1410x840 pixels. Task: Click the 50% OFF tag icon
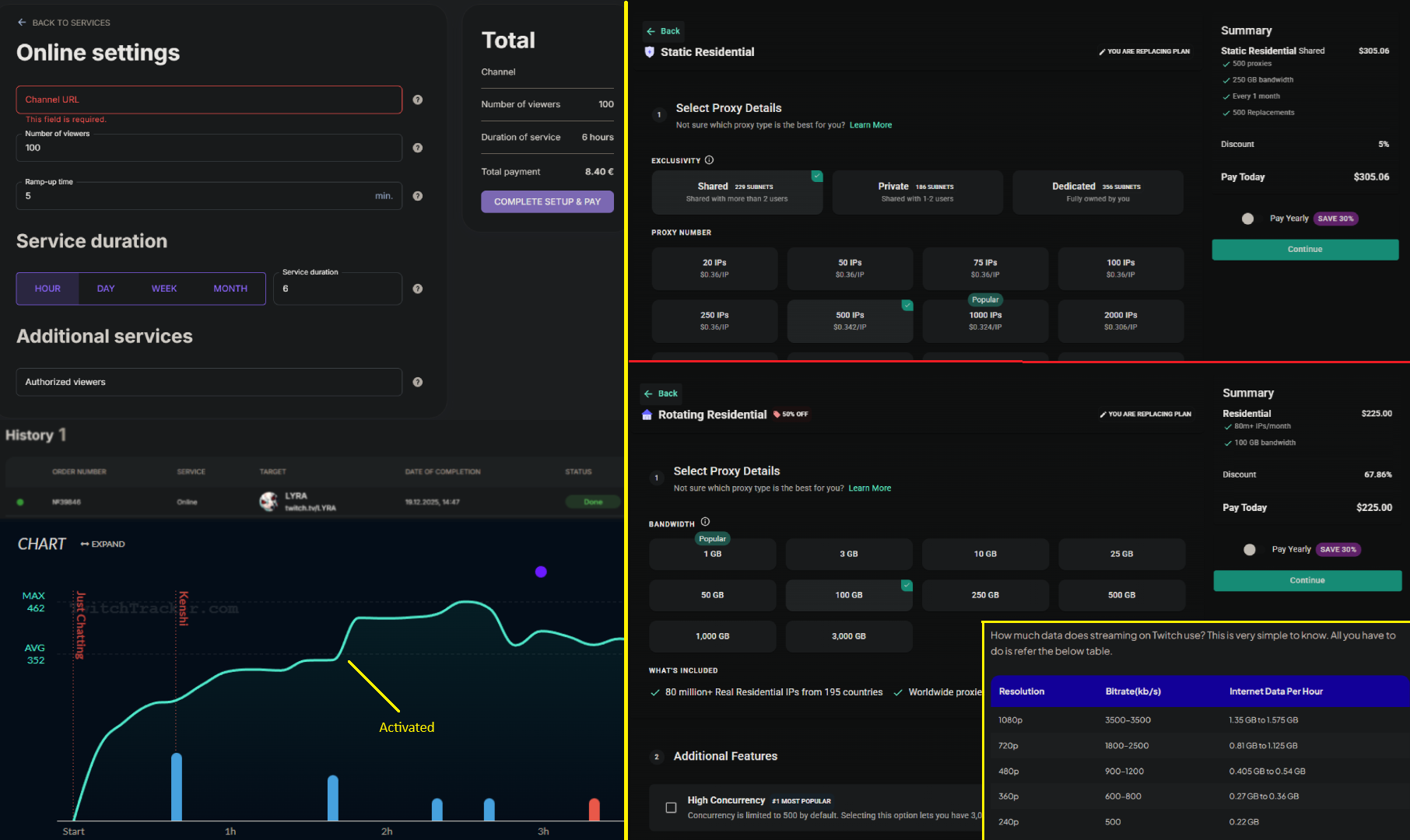(777, 415)
